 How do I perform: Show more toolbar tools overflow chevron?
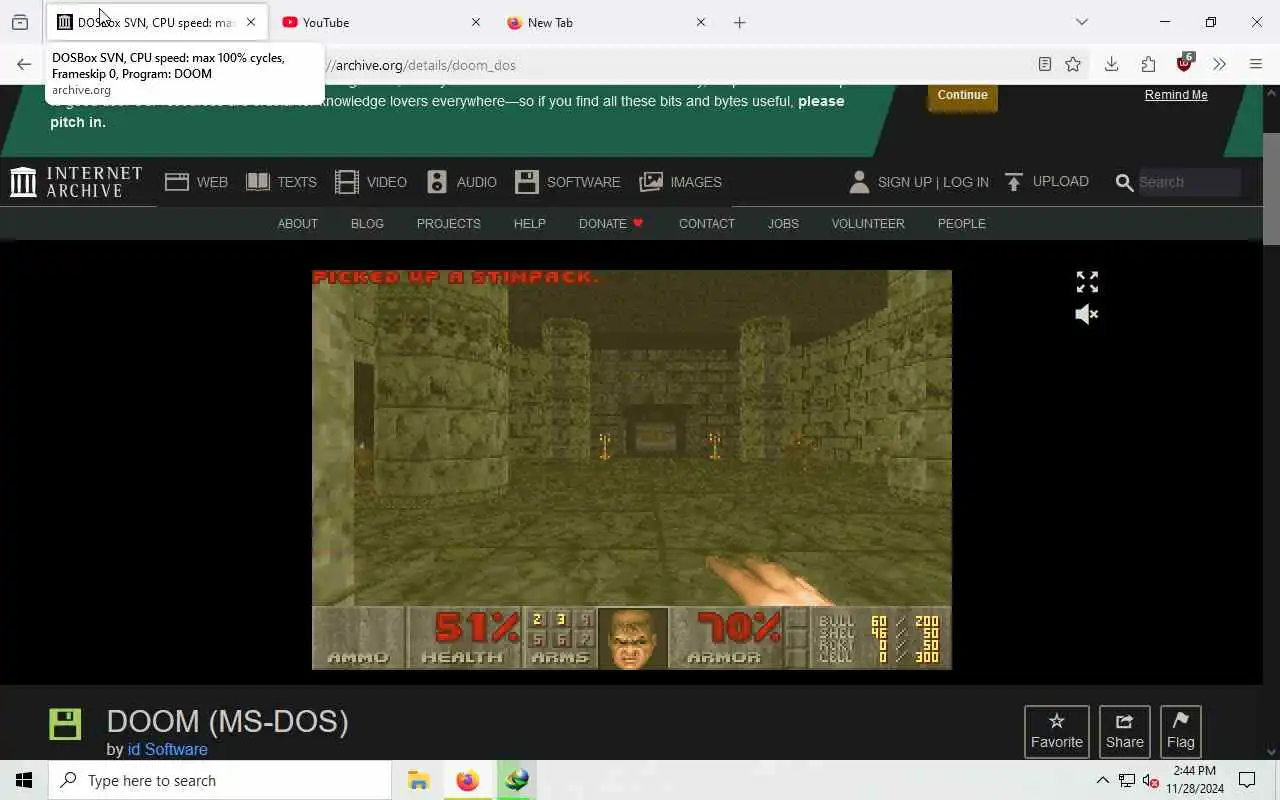(1219, 65)
